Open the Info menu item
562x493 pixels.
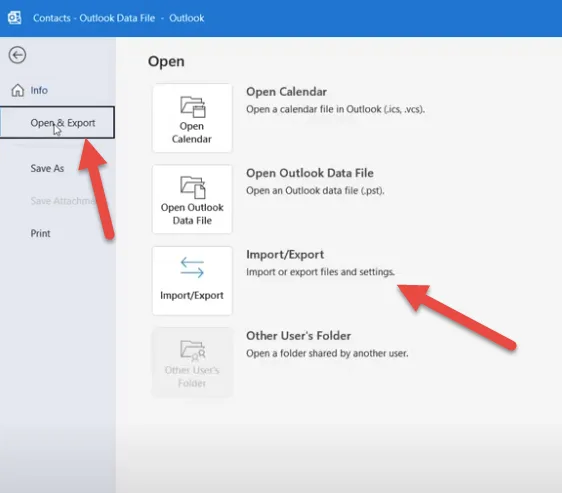pyautogui.click(x=39, y=90)
